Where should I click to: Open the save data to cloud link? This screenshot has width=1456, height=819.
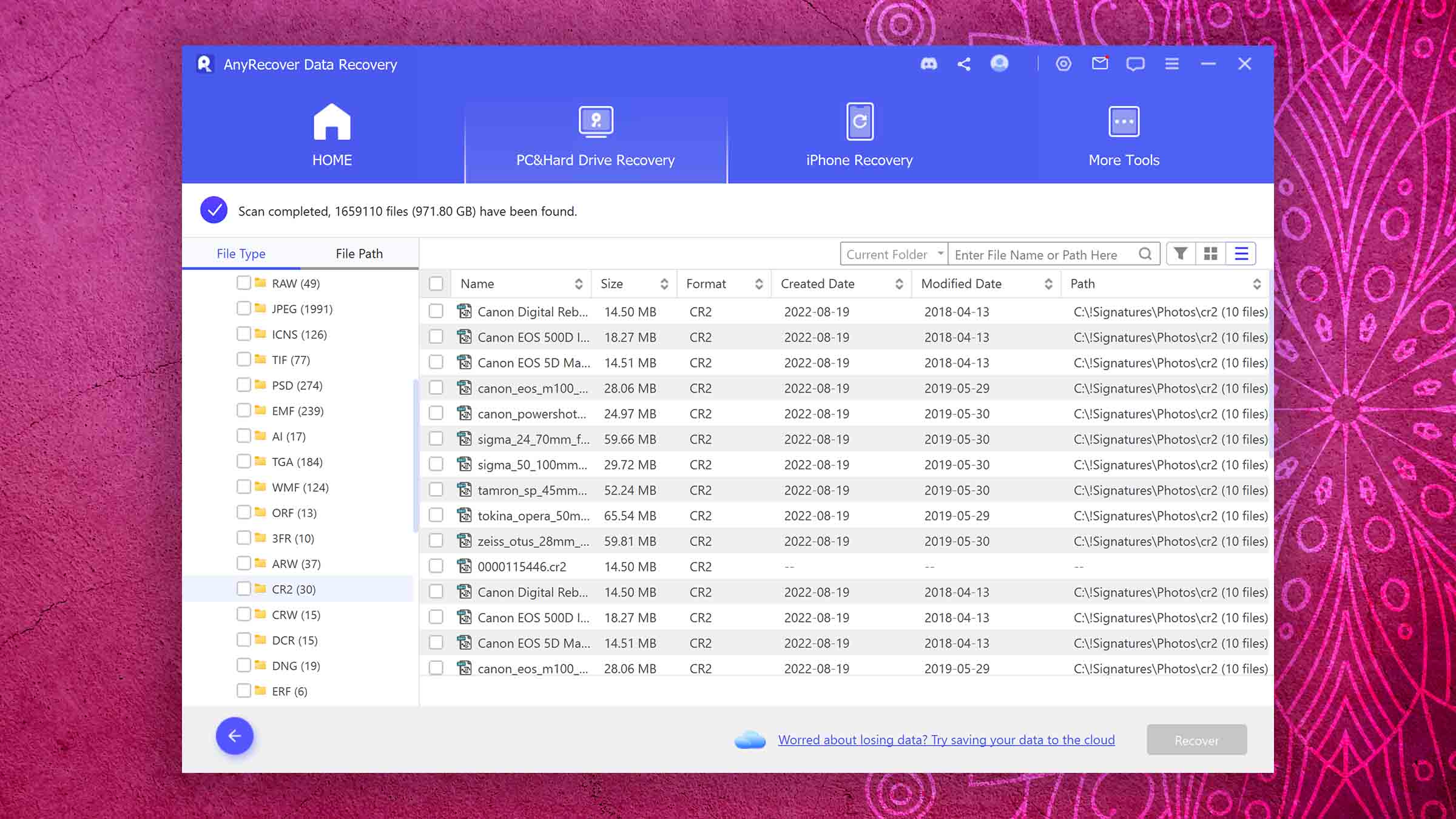click(946, 740)
